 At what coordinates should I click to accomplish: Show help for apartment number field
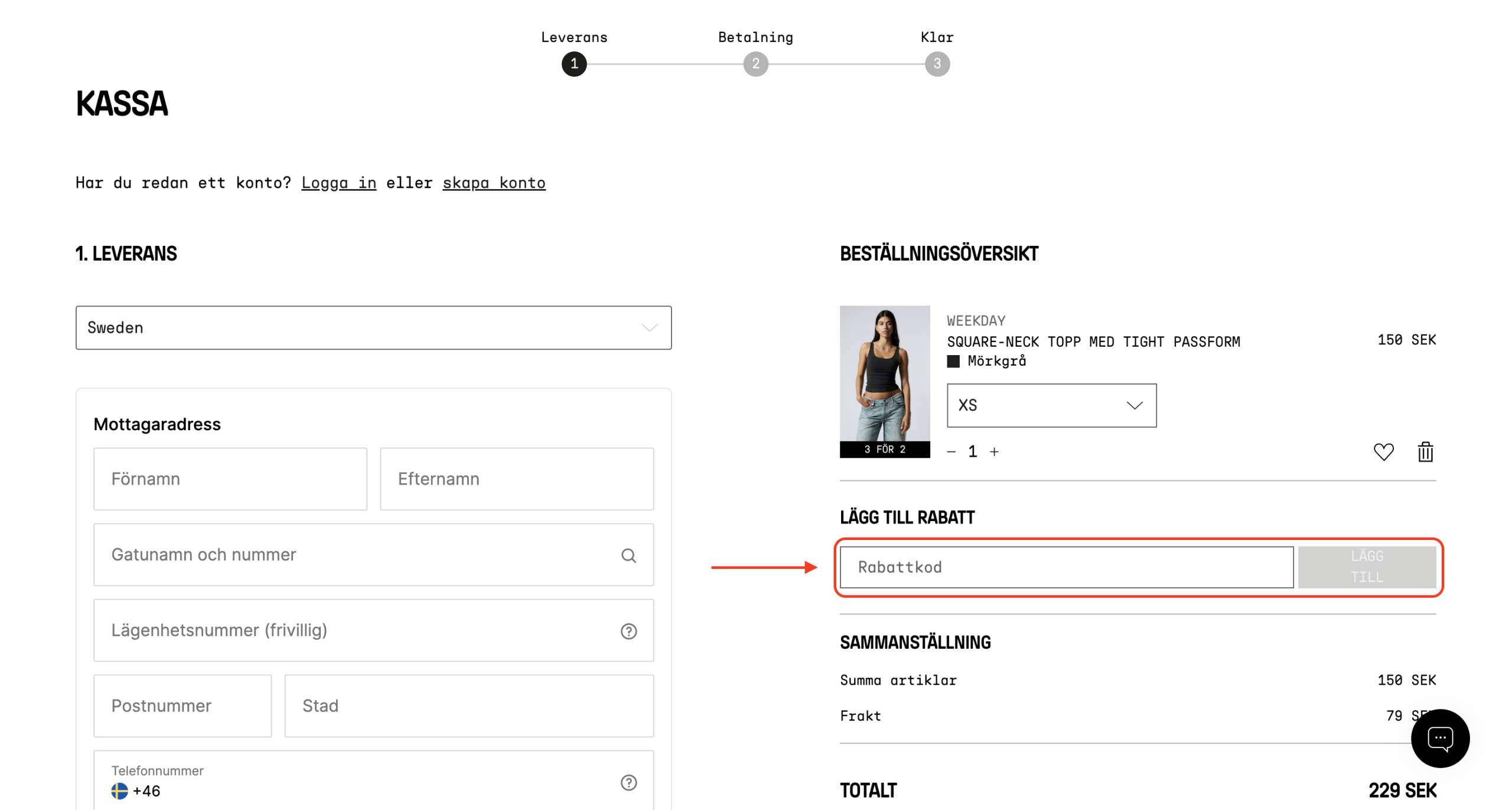[x=628, y=631]
